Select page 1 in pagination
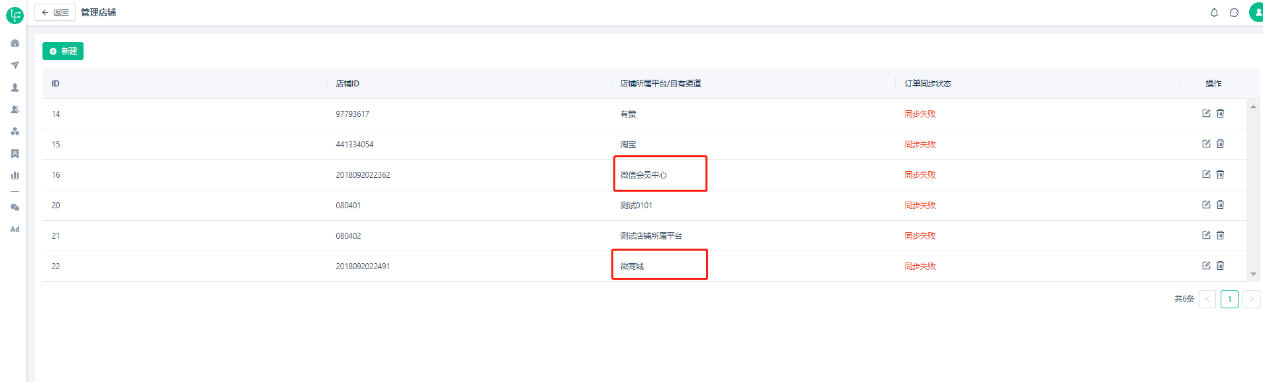This screenshot has height=382, width=1263. pos(1229,299)
